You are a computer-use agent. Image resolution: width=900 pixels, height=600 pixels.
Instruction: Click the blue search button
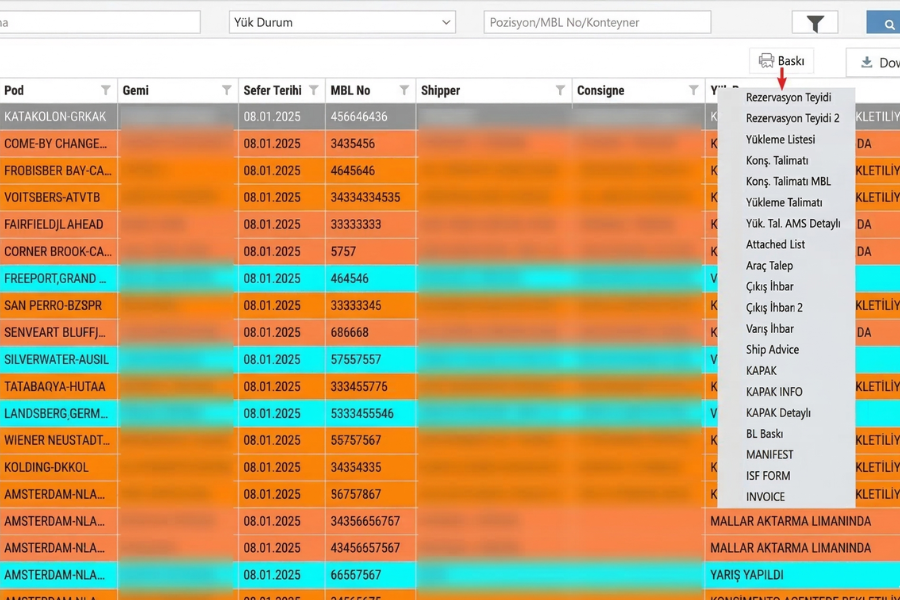click(883, 23)
